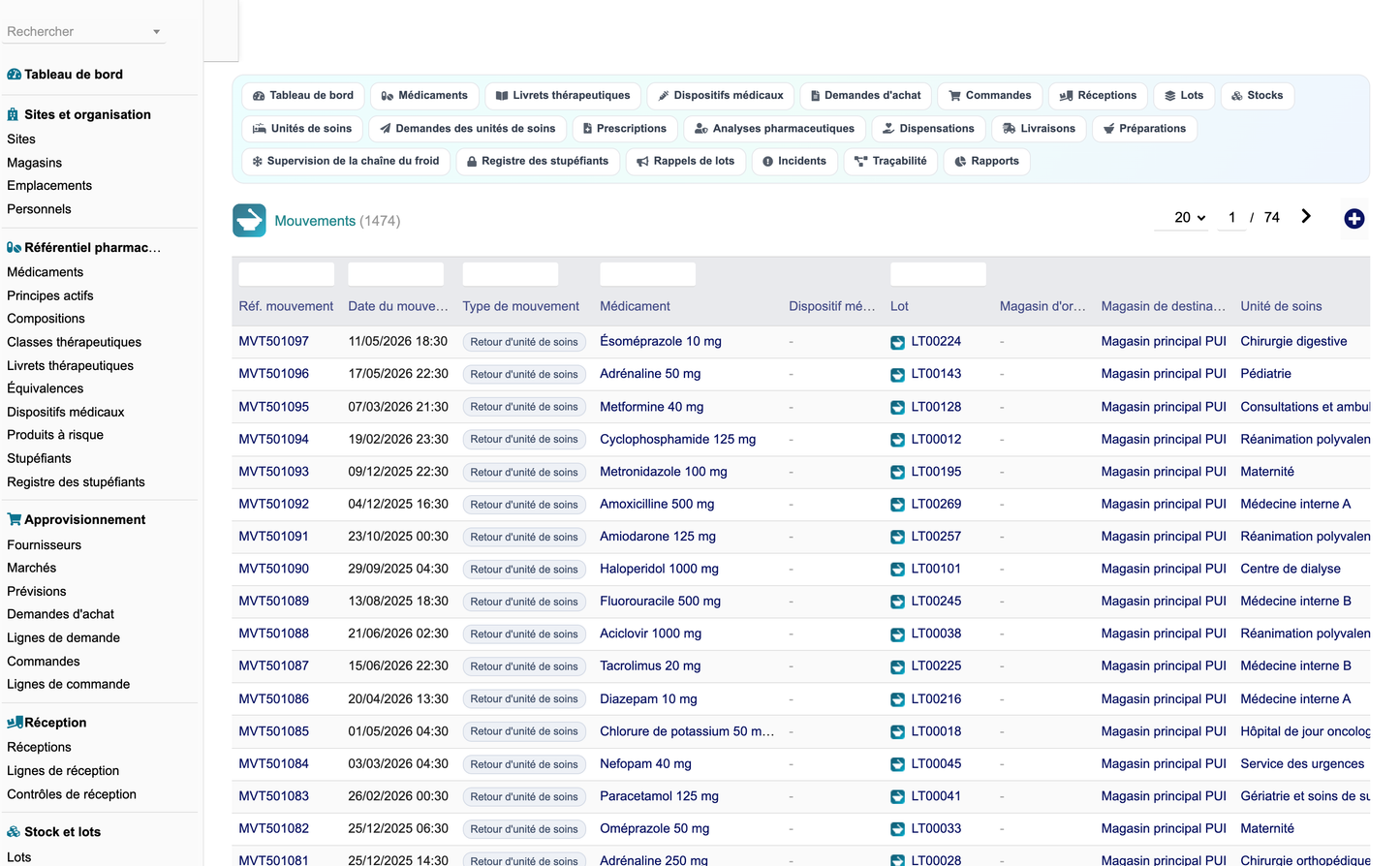Open Demandes d'achat toolbar tab
1400x866 pixels.
[866, 96]
